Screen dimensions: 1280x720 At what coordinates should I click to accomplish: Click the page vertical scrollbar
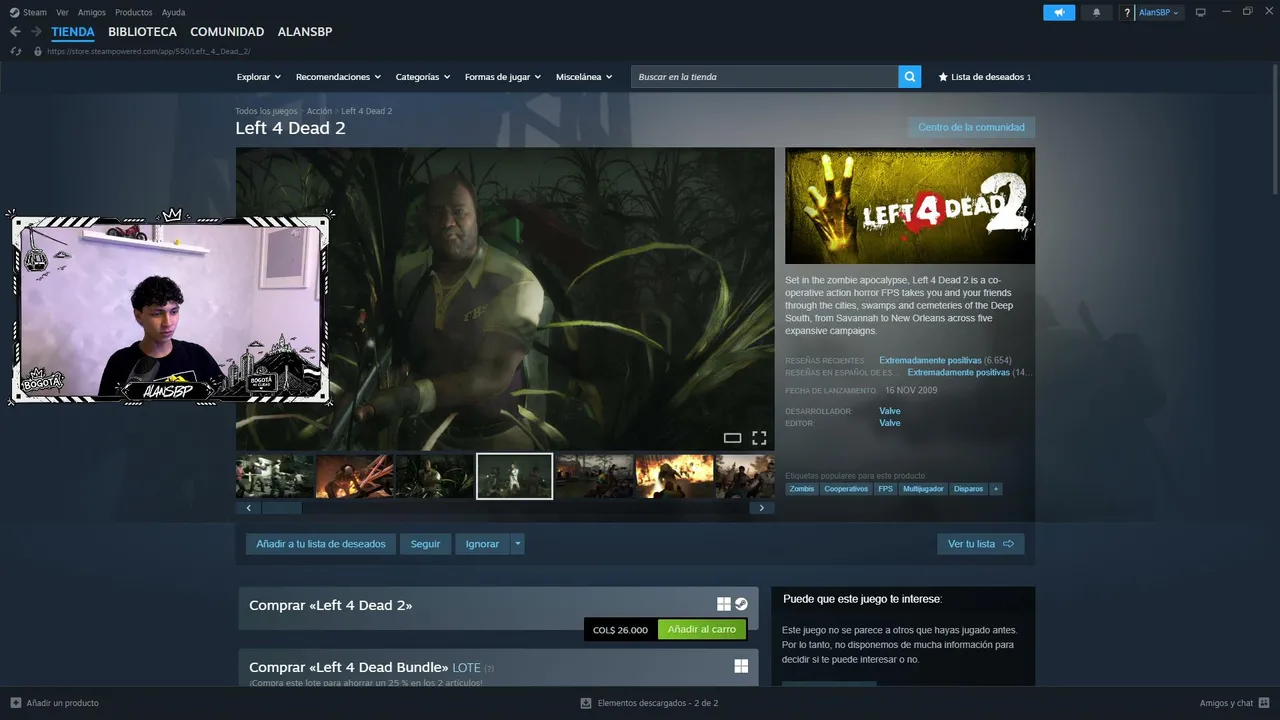1274,130
